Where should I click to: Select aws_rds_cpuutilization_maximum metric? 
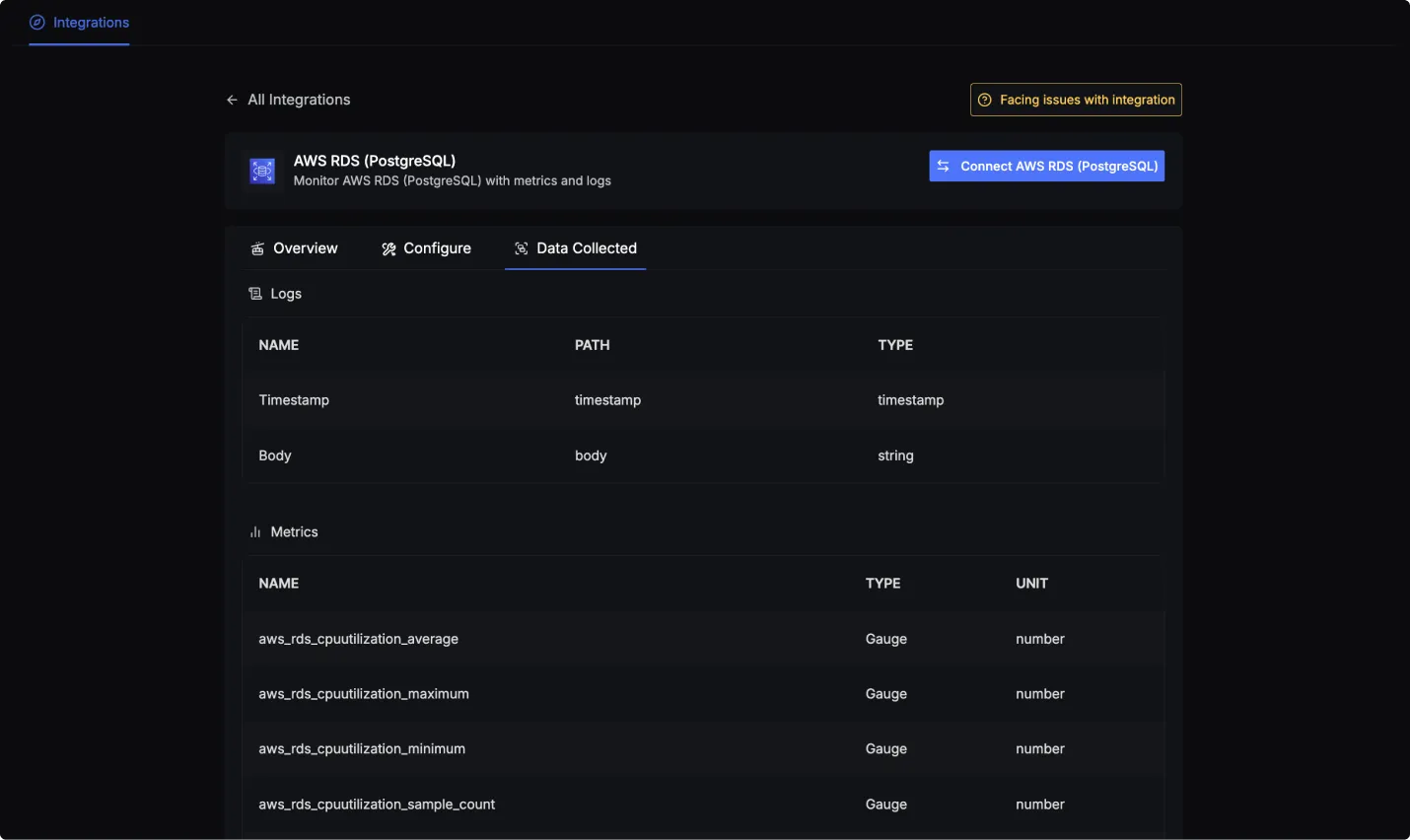(x=364, y=694)
